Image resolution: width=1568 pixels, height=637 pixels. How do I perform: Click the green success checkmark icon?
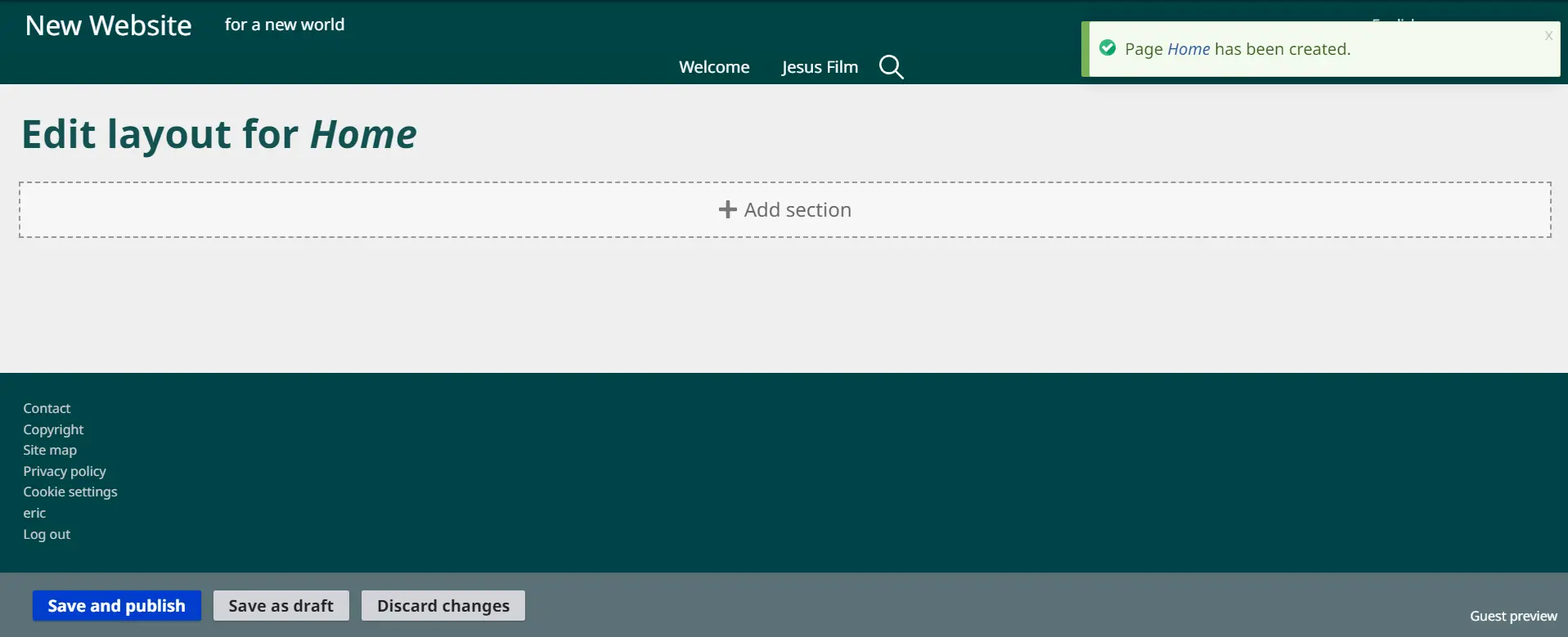[1107, 48]
